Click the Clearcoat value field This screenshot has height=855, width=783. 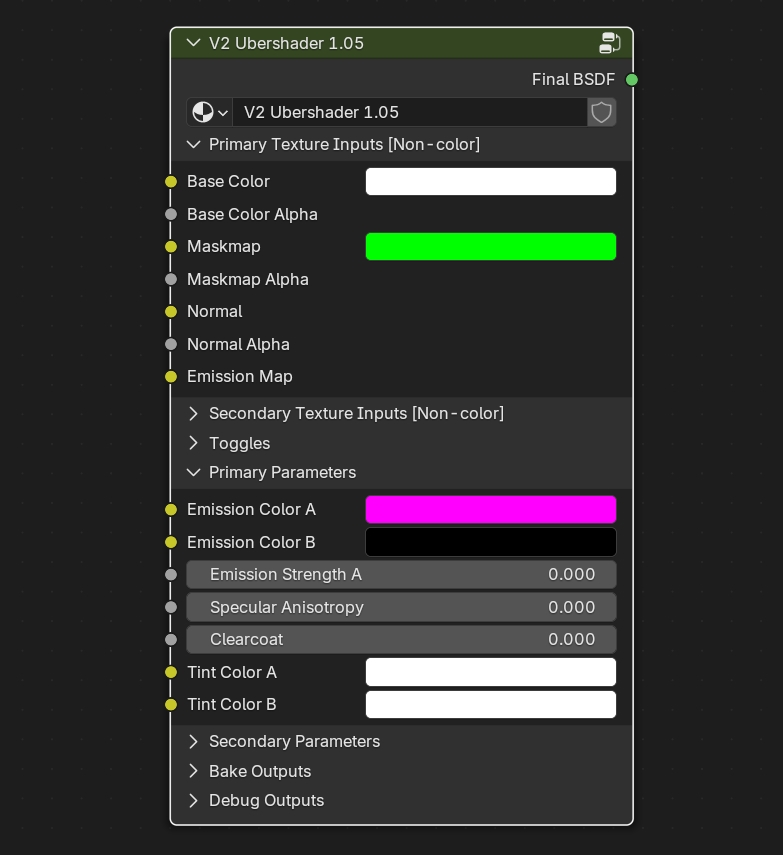[x=401, y=640]
